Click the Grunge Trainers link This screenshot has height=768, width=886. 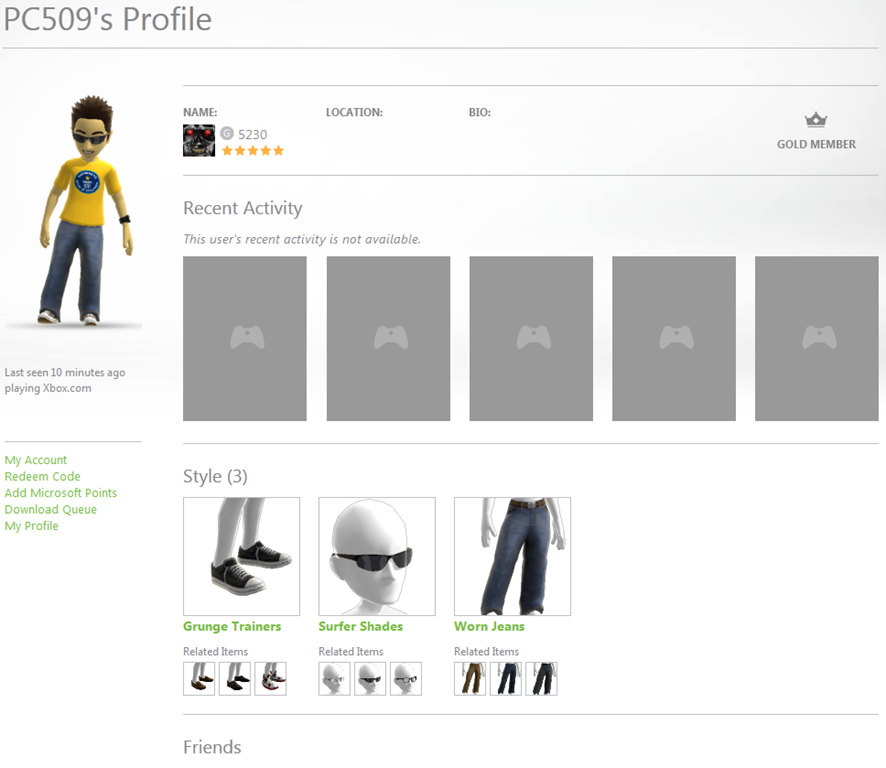(232, 627)
